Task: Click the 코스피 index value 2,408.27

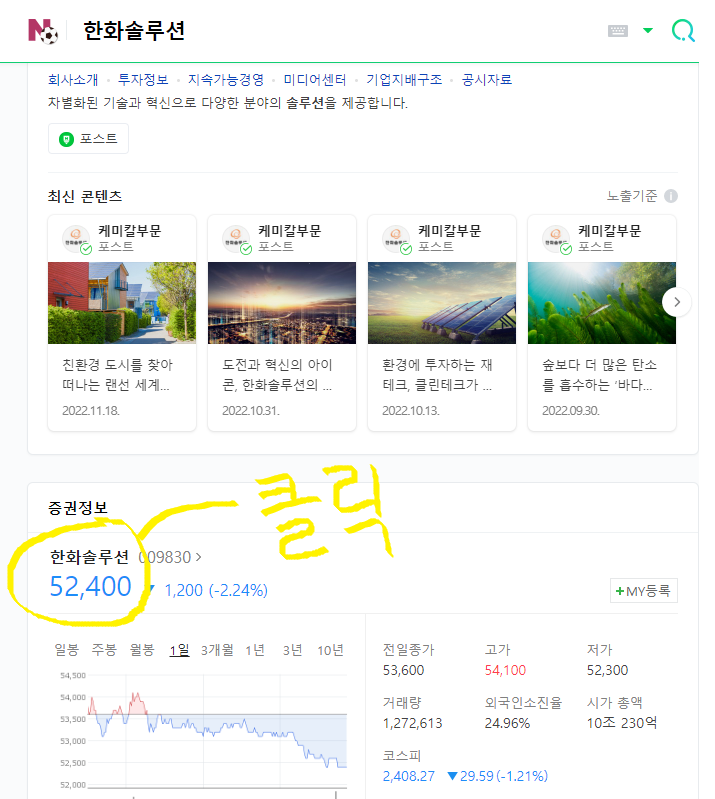Action: (x=409, y=776)
